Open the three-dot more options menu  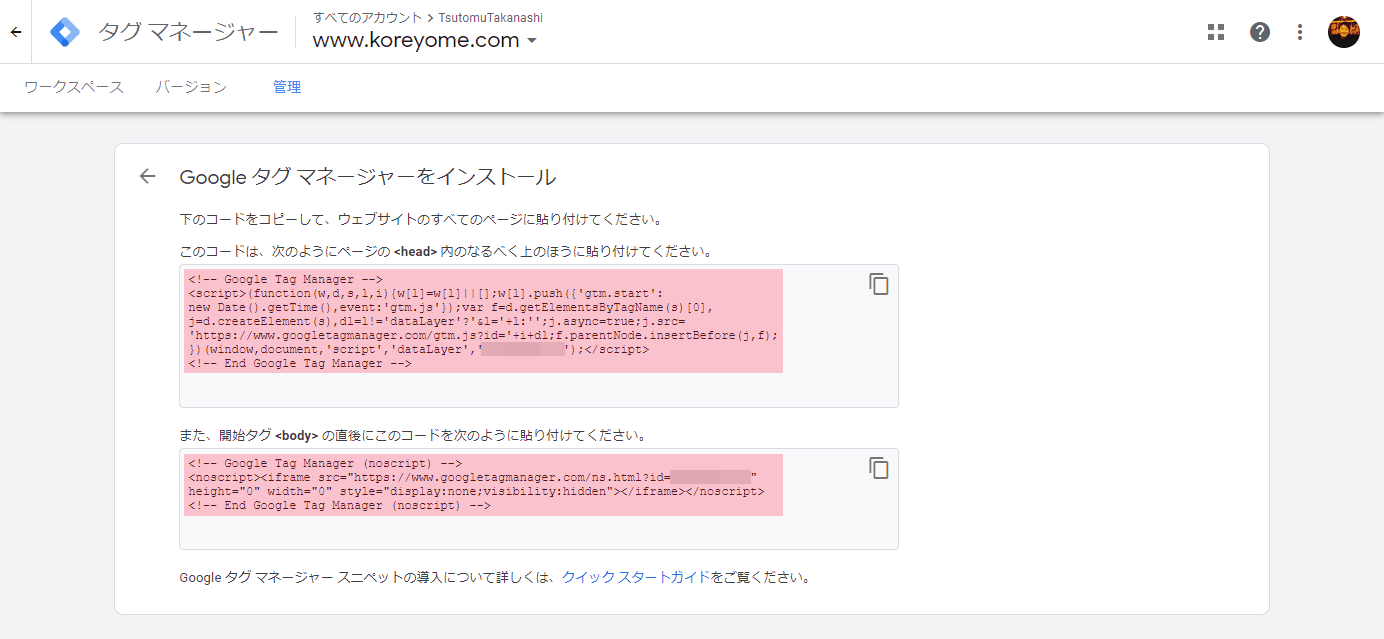1300,32
